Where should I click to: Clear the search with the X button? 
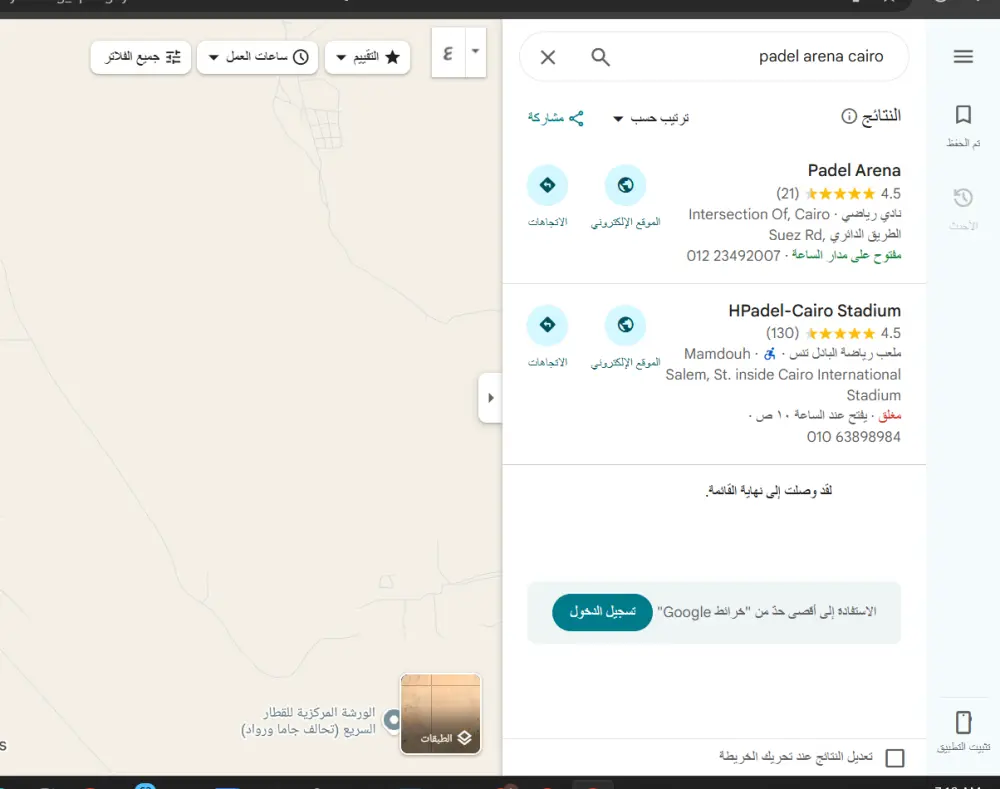[x=548, y=57]
